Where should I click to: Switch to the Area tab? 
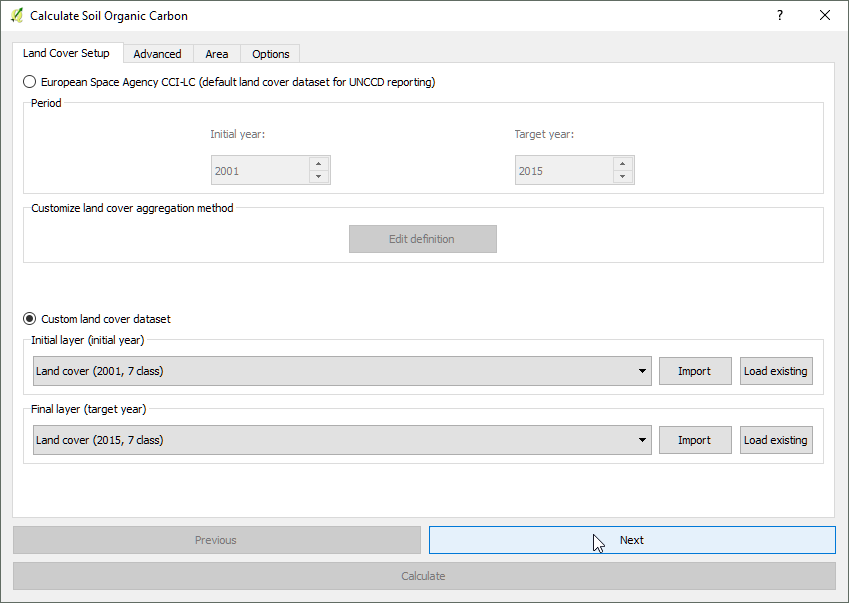tap(217, 54)
